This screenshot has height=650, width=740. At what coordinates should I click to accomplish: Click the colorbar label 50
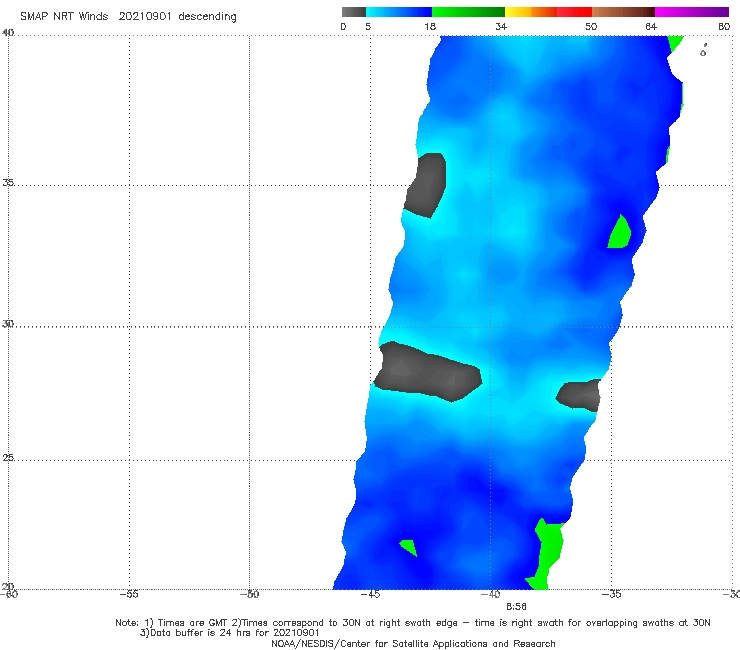point(591,26)
